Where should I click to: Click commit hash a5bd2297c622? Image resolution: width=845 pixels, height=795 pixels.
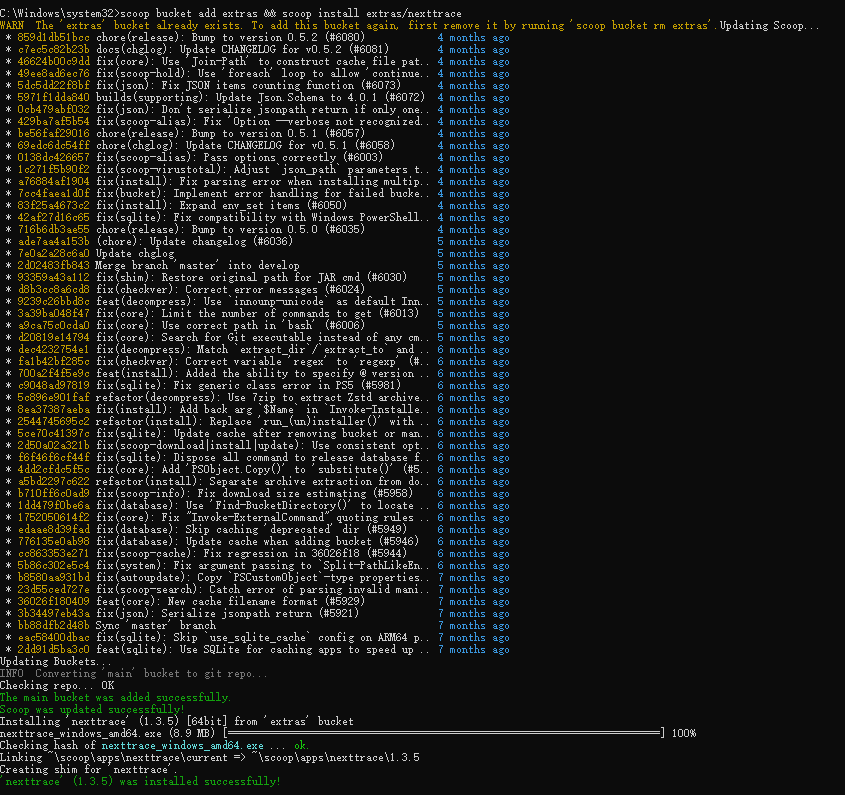tap(53, 481)
